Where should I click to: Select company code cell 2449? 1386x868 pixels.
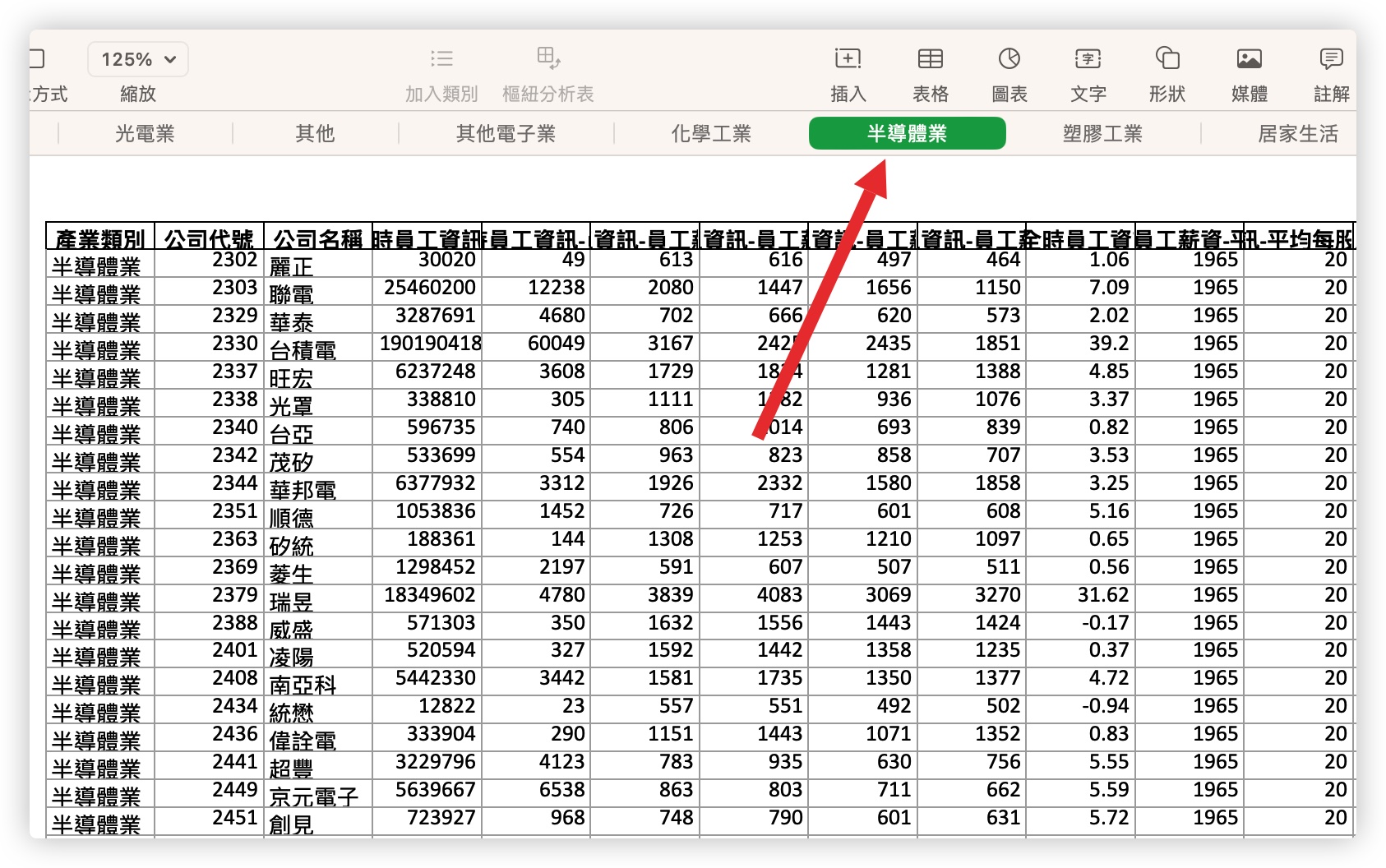tap(209, 794)
